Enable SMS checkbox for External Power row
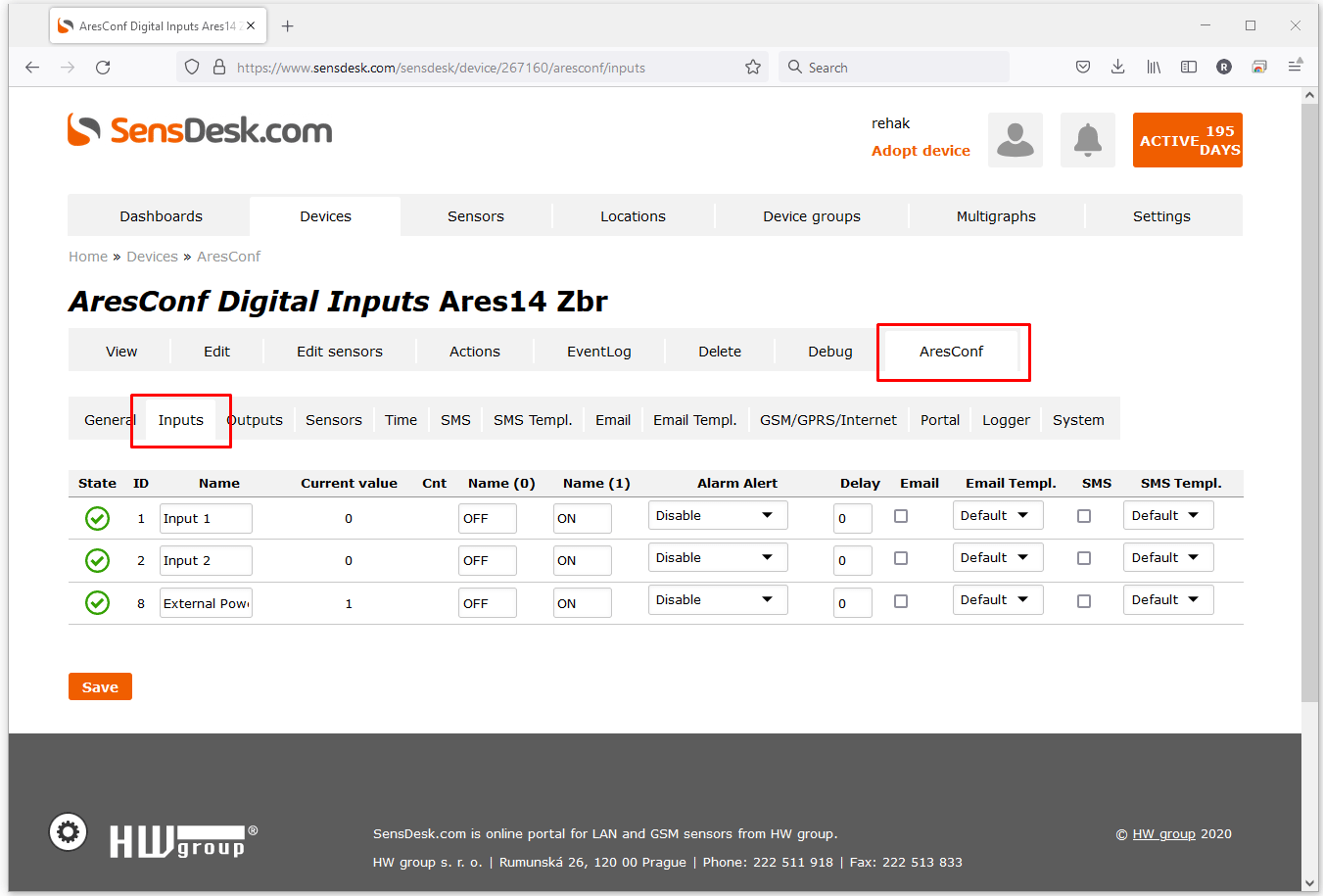The height and width of the screenshot is (896, 1323). point(1084,601)
